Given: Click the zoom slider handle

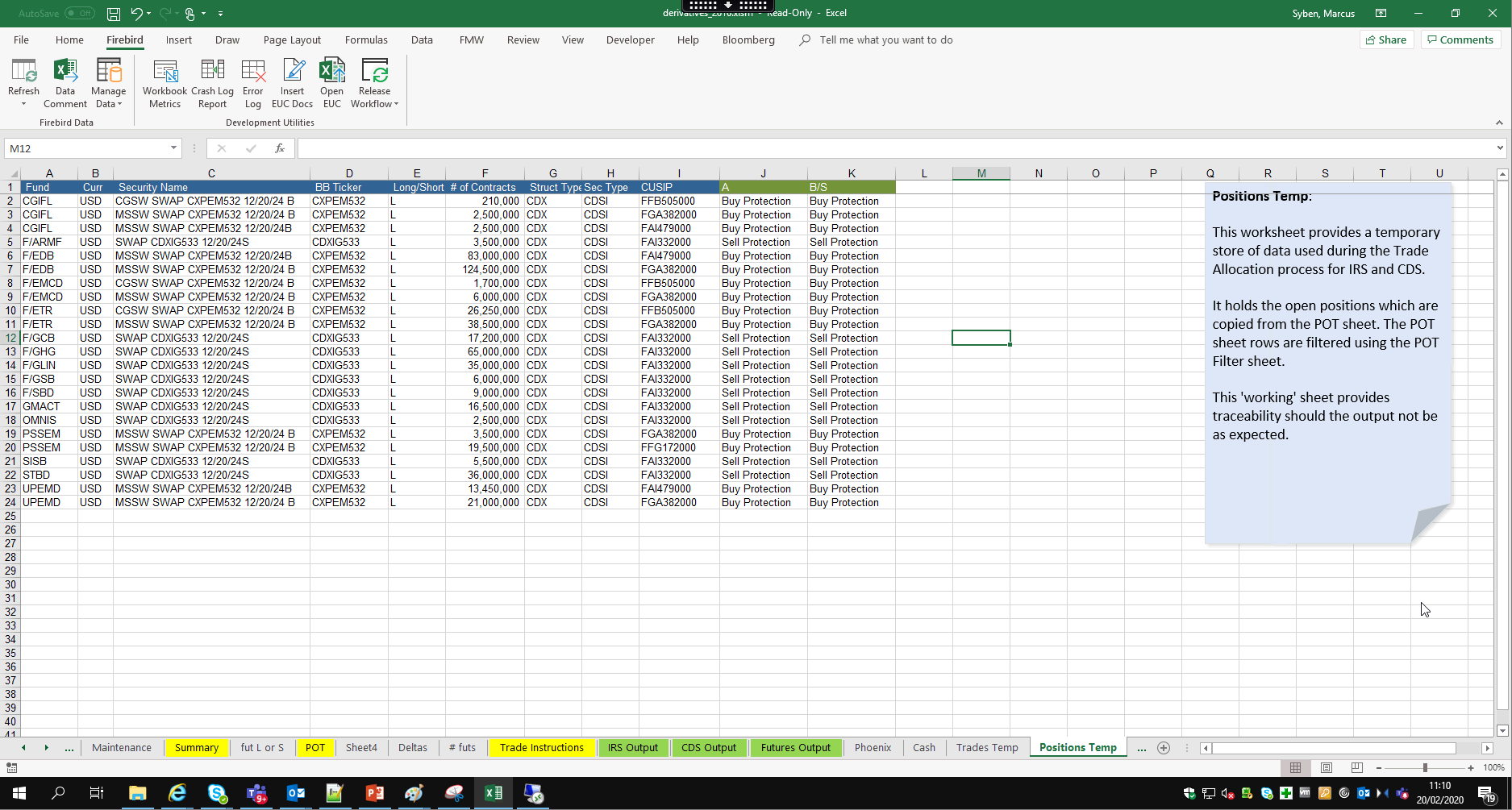Looking at the screenshot, I should [1425, 768].
